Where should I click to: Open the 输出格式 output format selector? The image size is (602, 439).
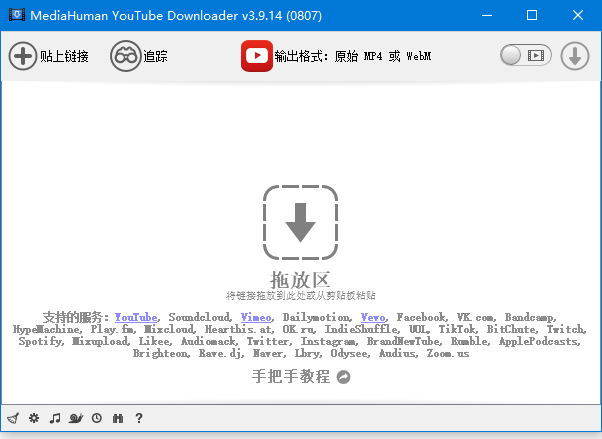click(353, 56)
